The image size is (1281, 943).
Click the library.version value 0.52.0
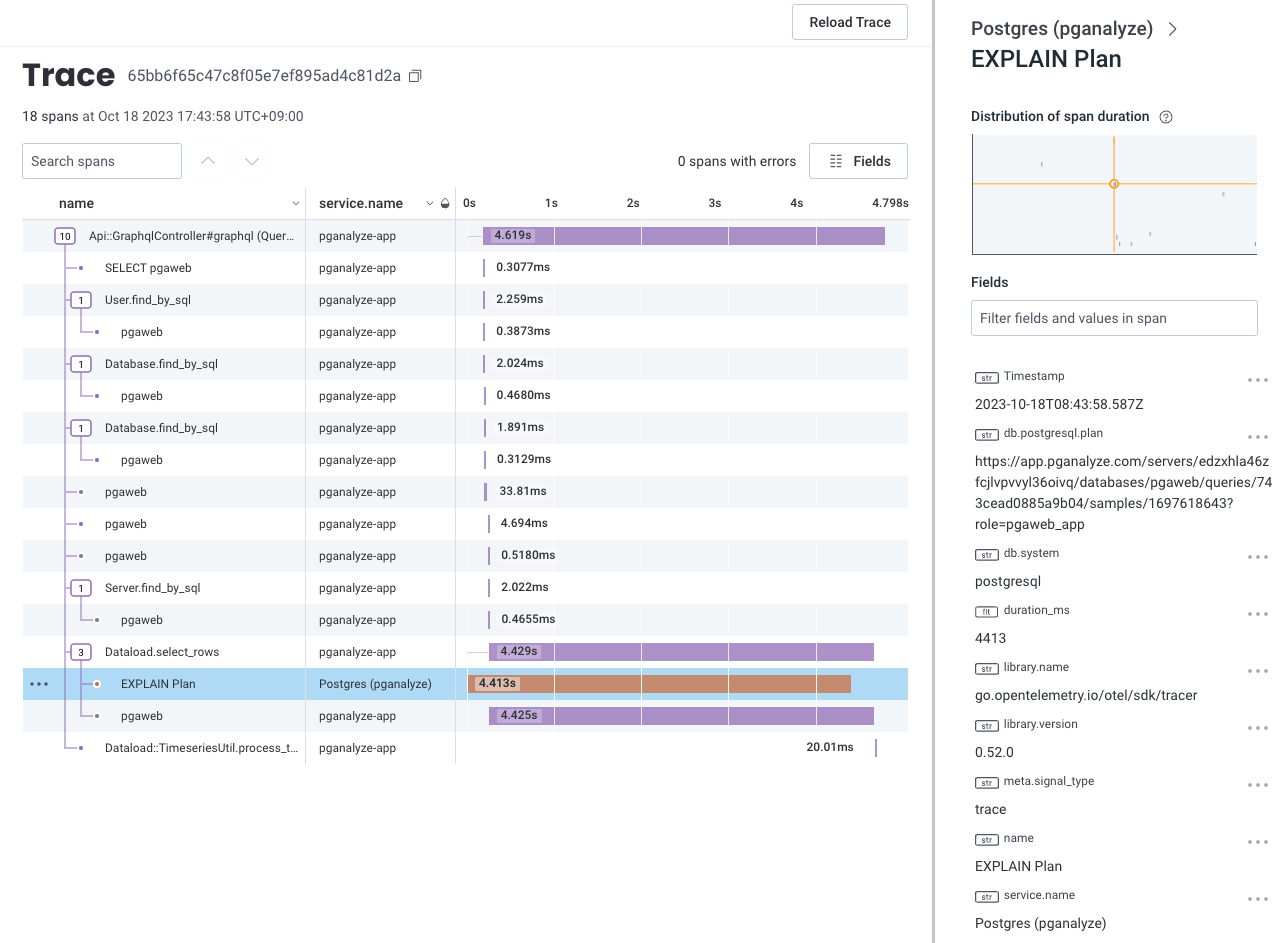coord(994,752)
